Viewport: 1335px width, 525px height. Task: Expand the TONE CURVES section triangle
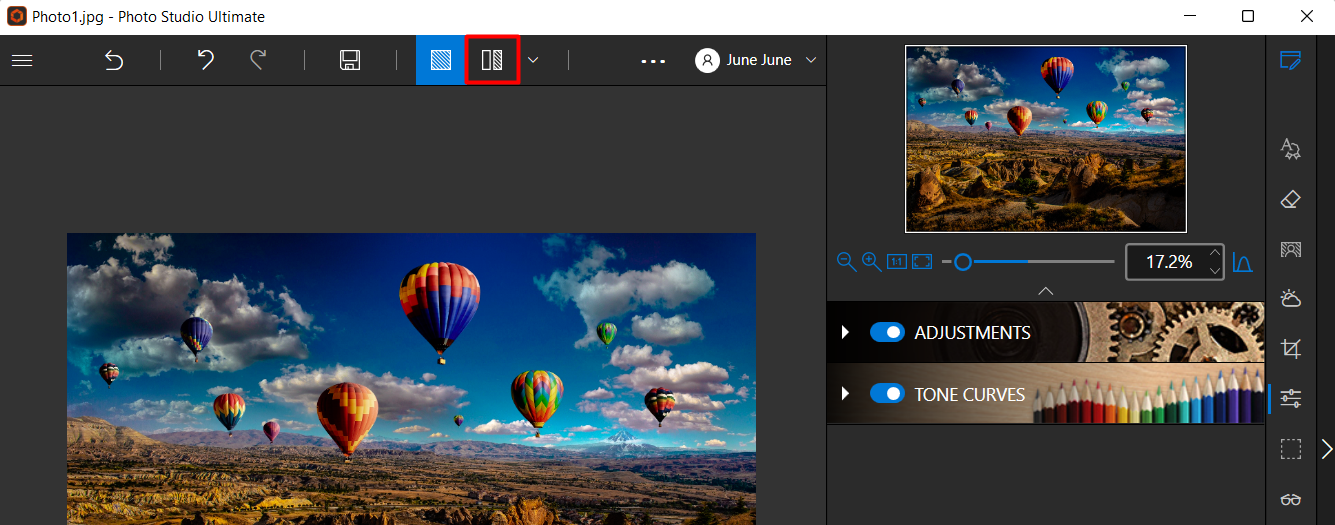tap(845, 394)
